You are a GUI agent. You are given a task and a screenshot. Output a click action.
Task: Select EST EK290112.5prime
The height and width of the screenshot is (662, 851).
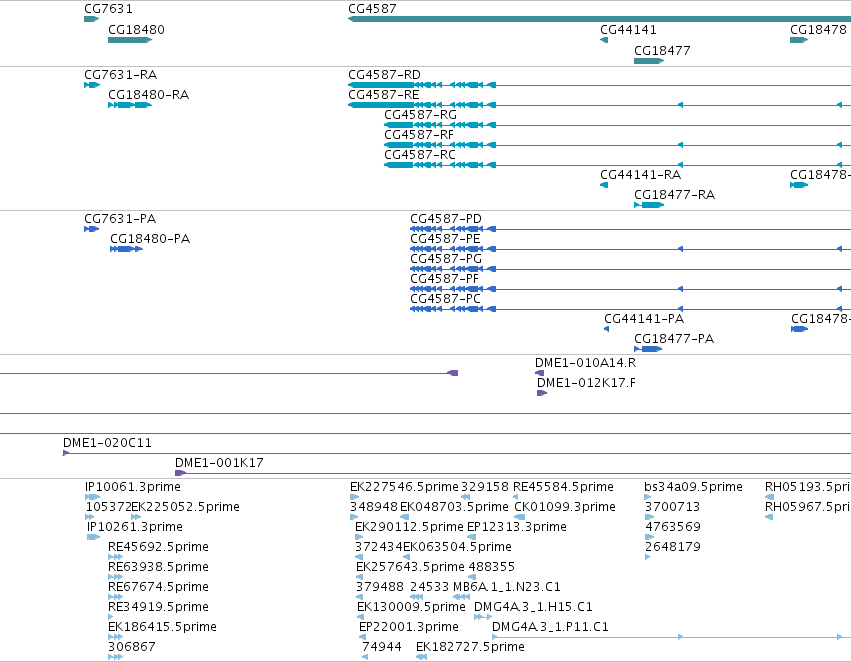point(409,527)
